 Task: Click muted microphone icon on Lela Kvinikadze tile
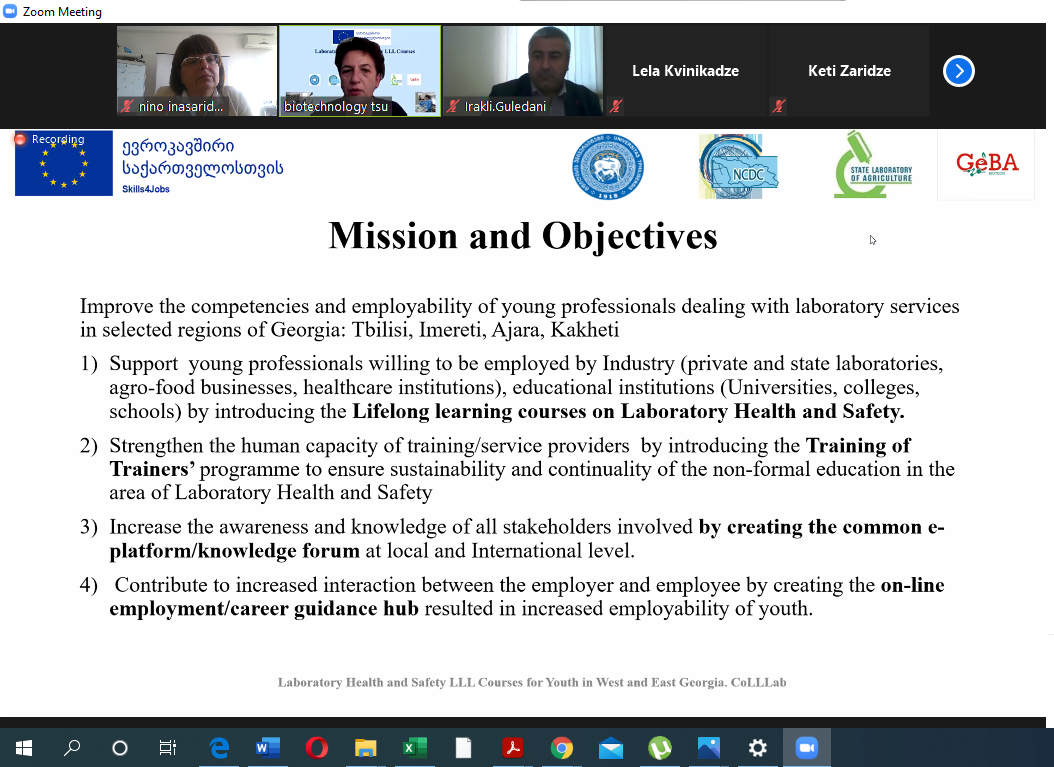point(616,106)
